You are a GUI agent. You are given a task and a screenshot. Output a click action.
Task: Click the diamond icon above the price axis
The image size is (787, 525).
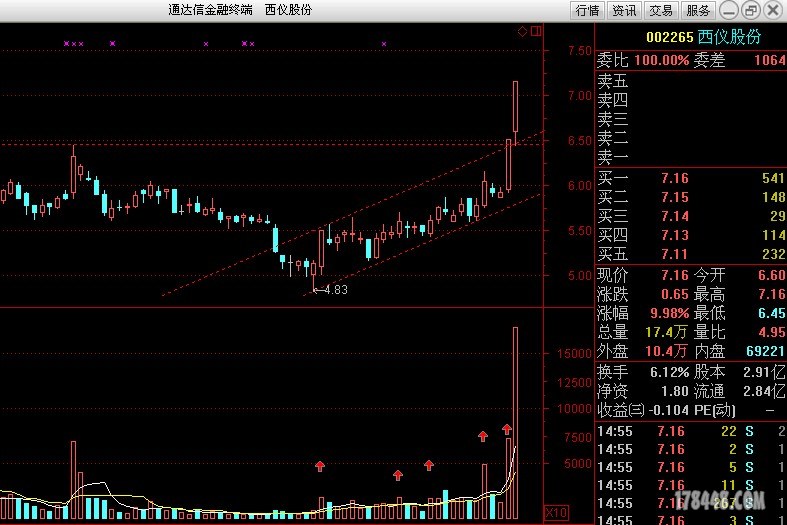[x=522, y=32]
